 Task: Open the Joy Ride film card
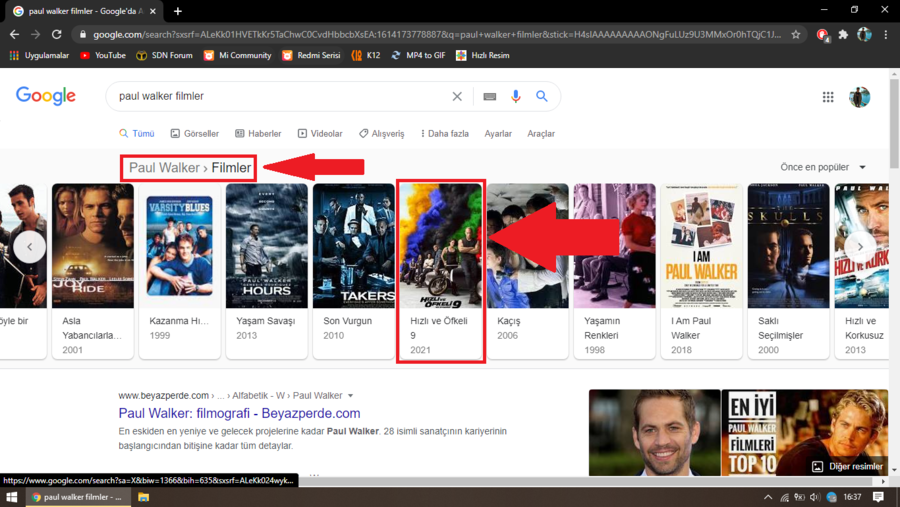[x=92, y=271]
